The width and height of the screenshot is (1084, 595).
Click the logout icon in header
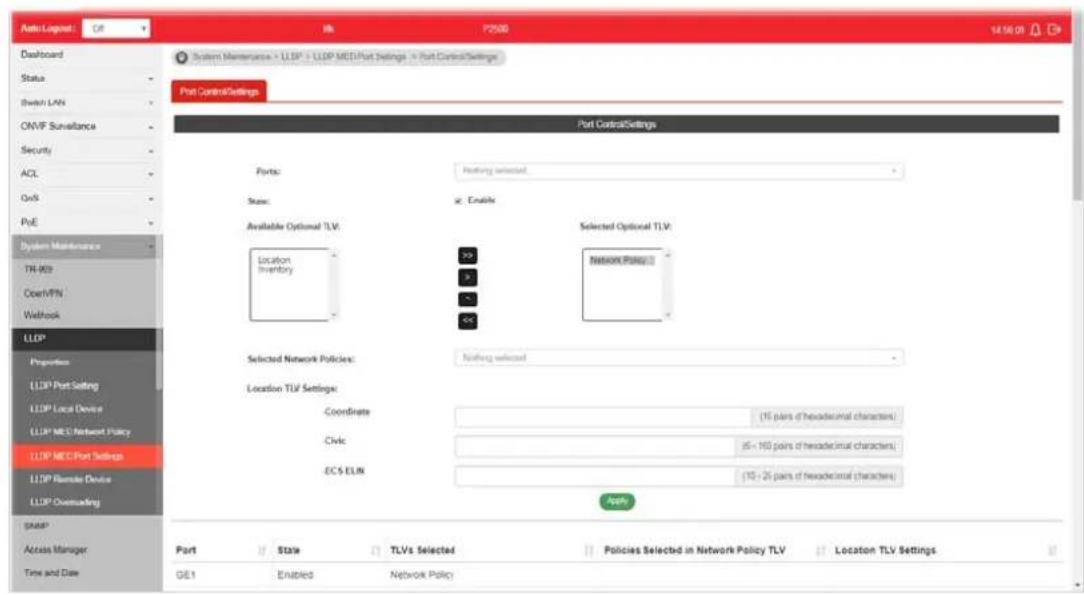point(1054,30)
